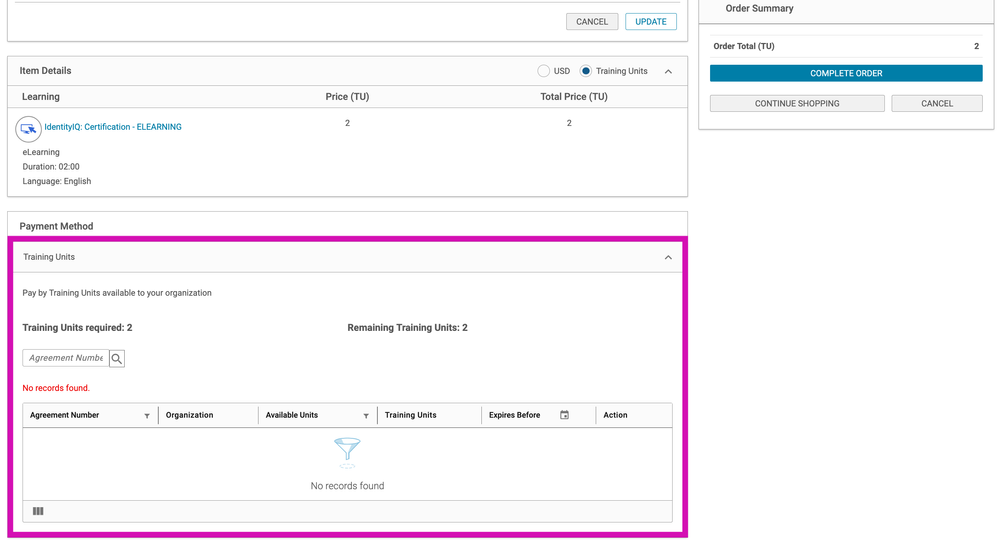998x544 pixels.
Task: Click the search magnifier next to Agreement Number
Action: [117, 359]
